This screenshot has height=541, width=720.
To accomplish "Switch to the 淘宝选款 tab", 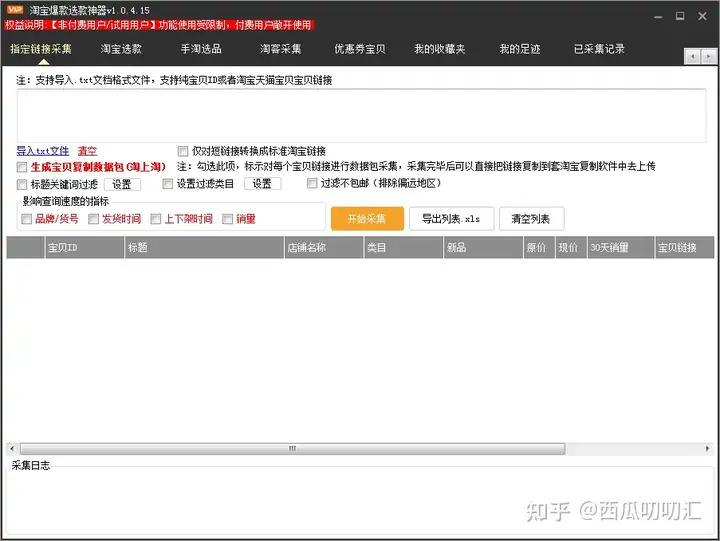I will point(121,49).
